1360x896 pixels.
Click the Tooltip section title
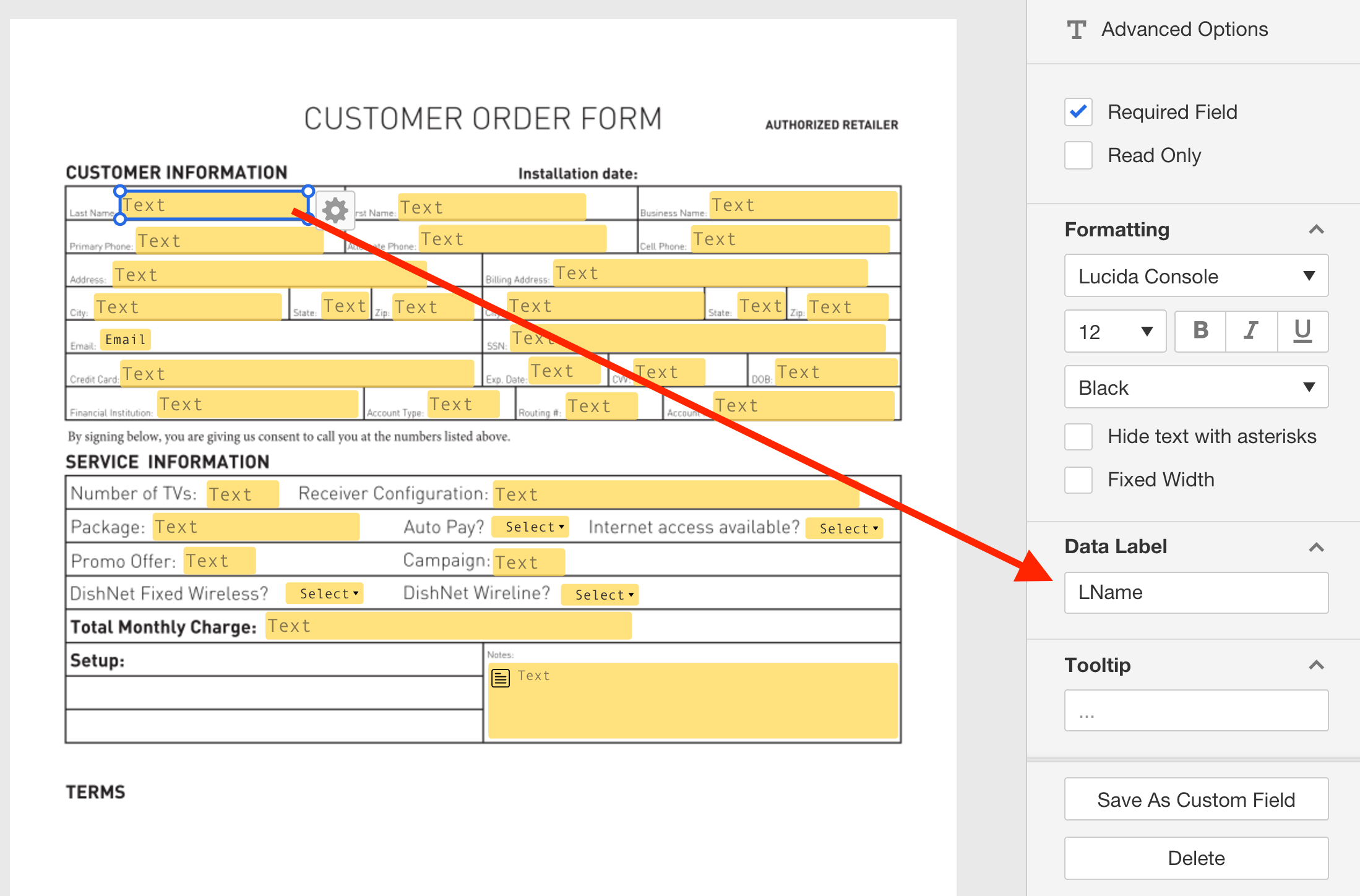pos(1098,665)
